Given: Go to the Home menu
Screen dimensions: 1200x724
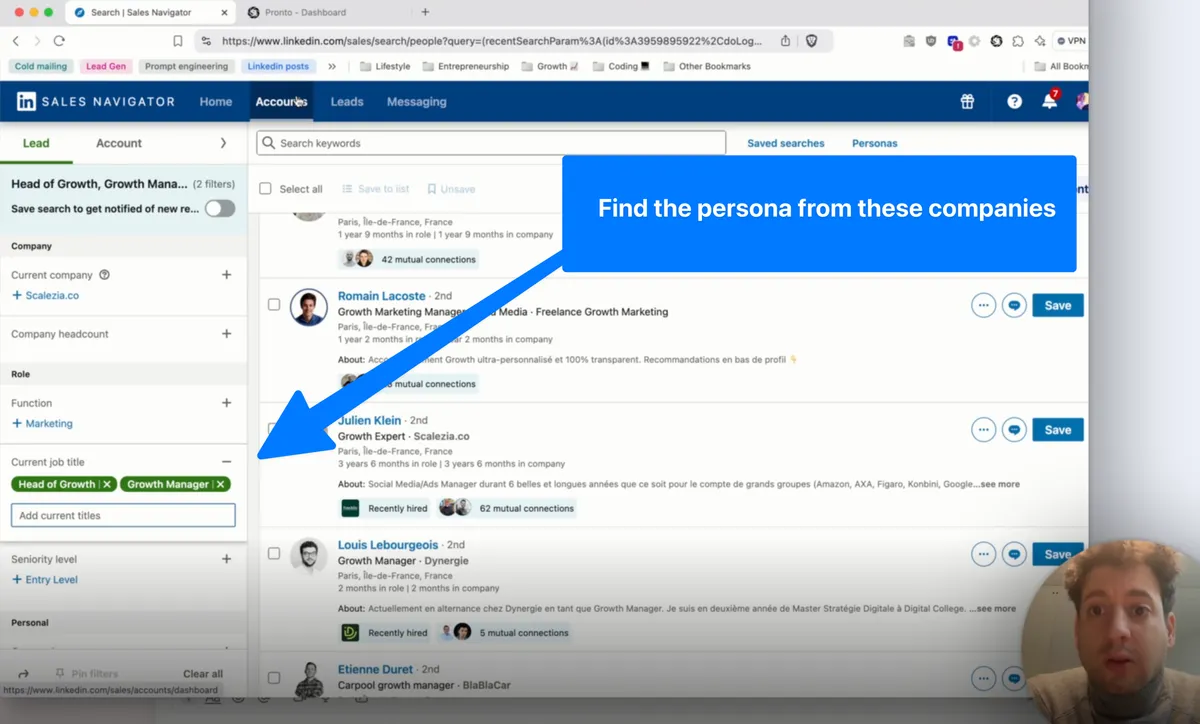Looking at the screenshot, I should pyautogui.click(x=216, y=102).
